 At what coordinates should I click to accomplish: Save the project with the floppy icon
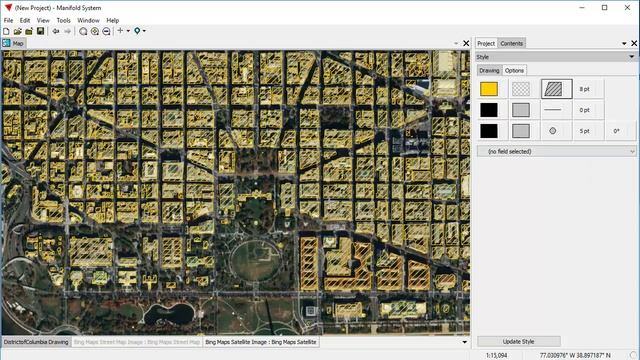[x=40, y=31]
